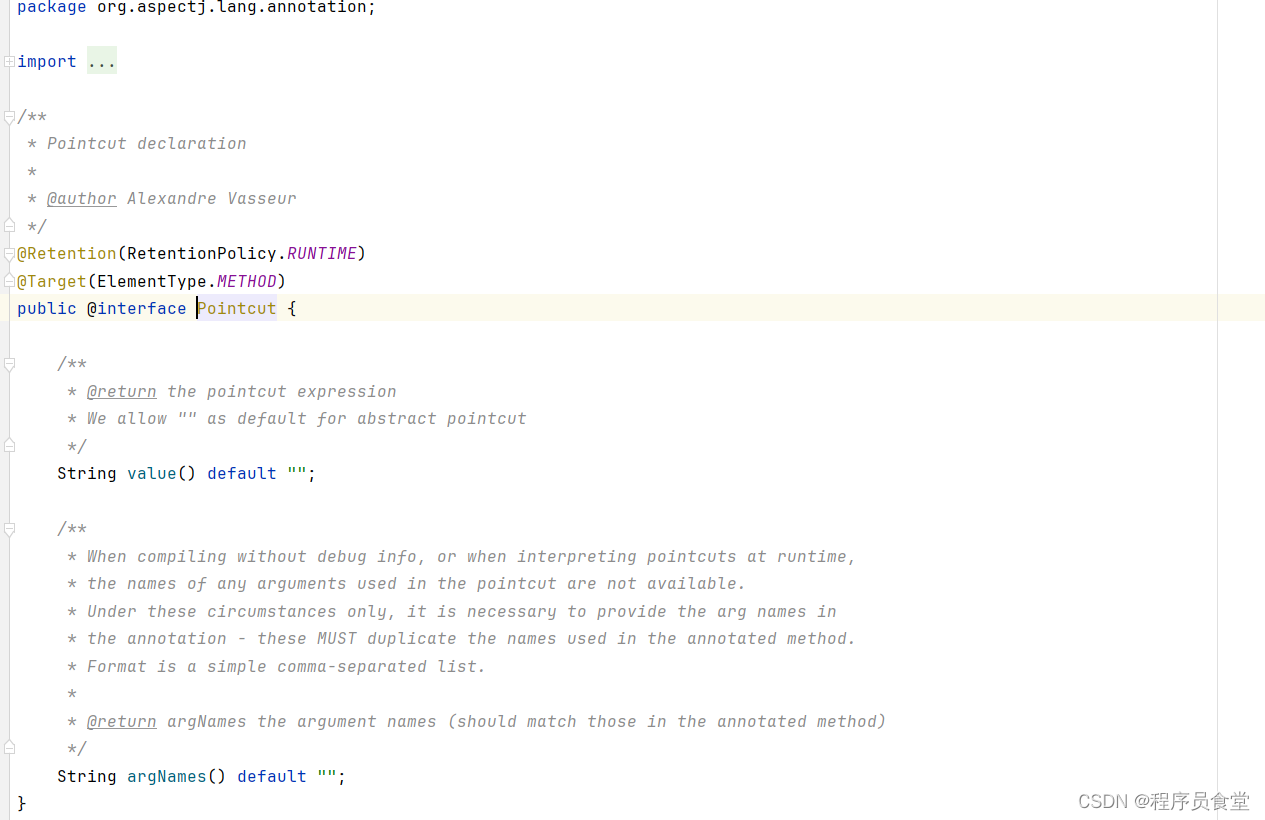Click the collapsed import ellipsis placeholder
This screenshot has width=1265, height=820.
pyautogui.click(x=102, y=61)
